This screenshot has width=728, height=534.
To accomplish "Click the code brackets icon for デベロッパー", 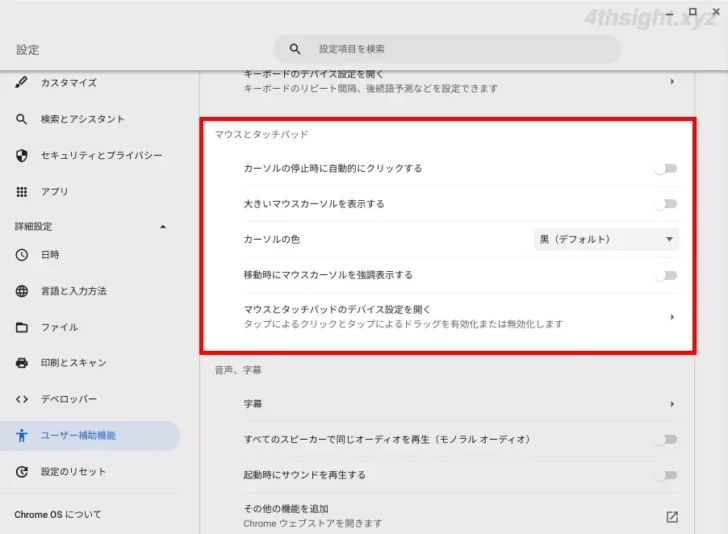I will pos(21,399).
